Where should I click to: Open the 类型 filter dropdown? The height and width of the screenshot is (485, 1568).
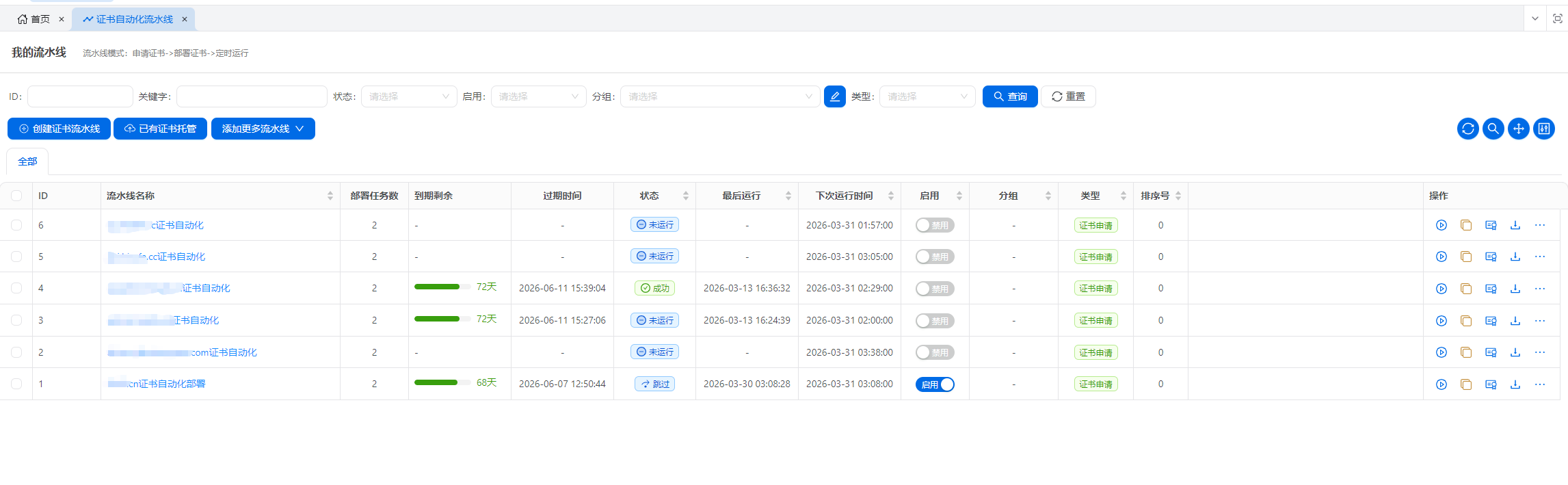[927, 96]
